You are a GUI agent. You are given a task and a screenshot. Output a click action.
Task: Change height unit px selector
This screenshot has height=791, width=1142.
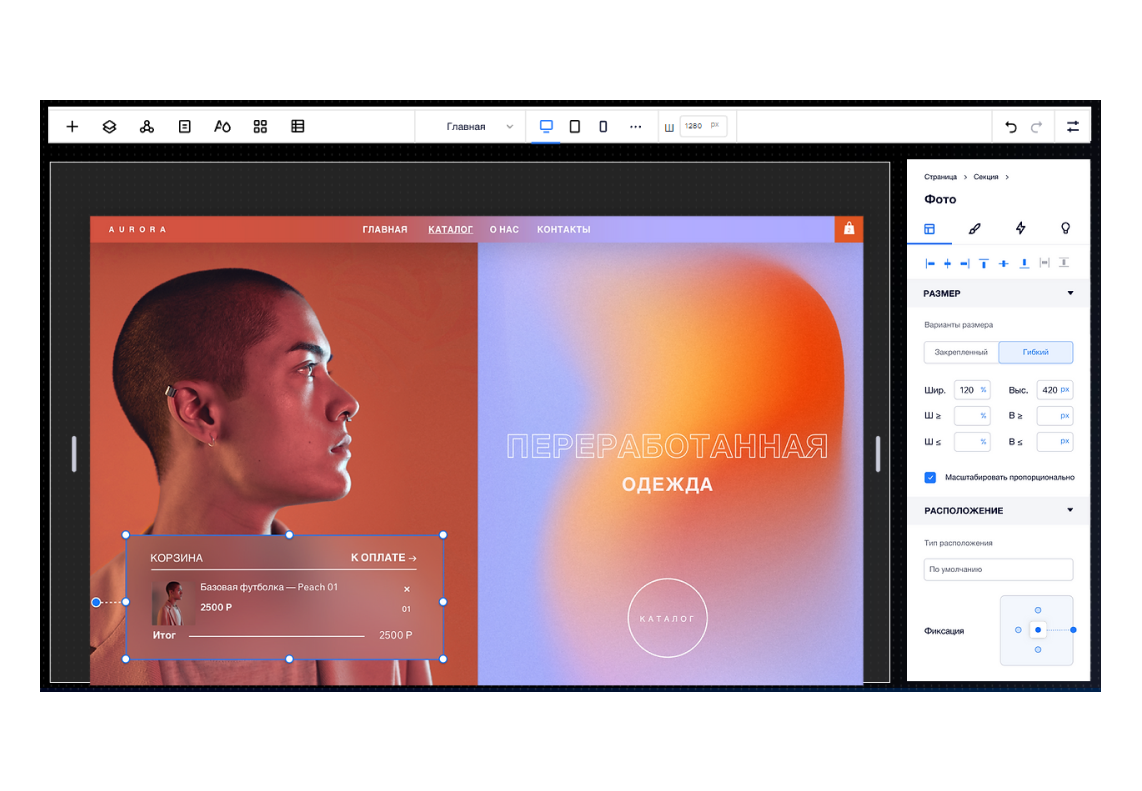(x=1065, y=390)
